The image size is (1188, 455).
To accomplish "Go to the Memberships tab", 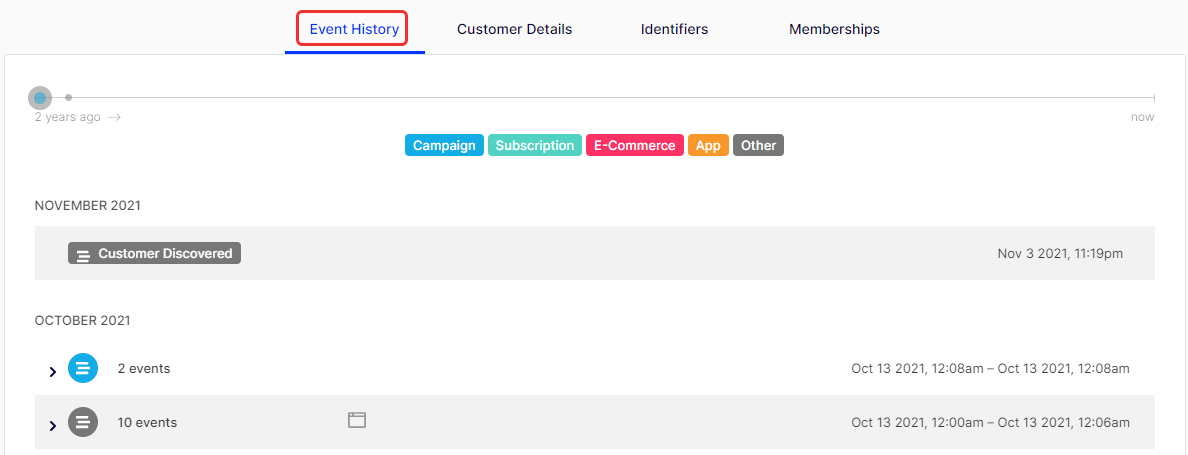I will pos(834,30).
